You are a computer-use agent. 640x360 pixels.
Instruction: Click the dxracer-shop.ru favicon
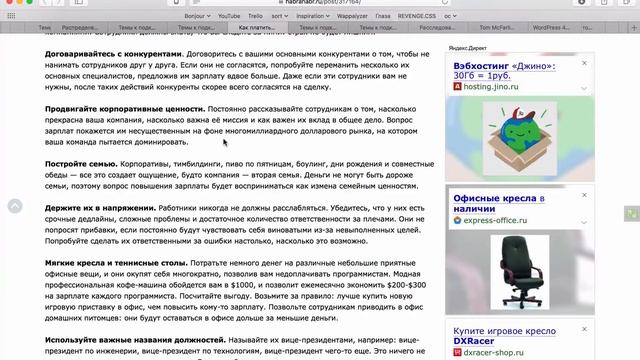coord(457,352)
